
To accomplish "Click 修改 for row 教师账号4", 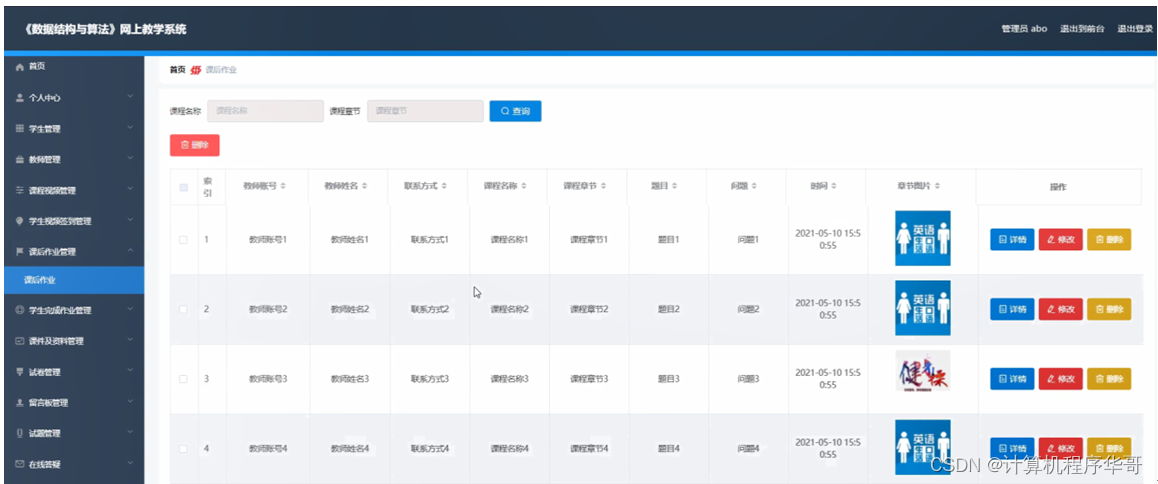I will pyautogui.click(x=1061, y=448).
